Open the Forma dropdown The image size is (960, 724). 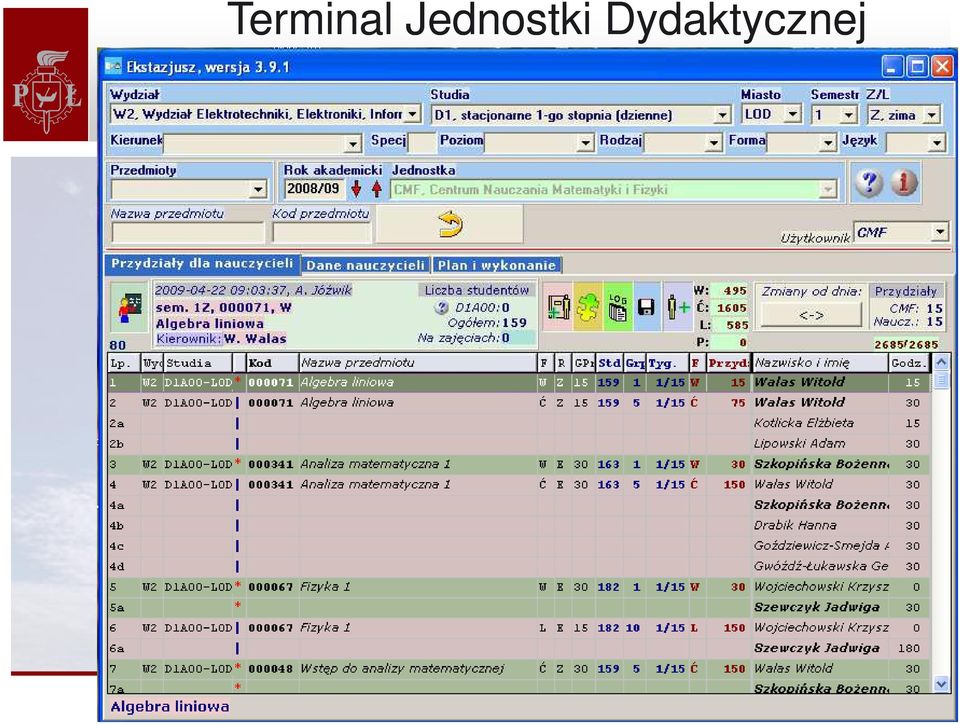point(828,143)
